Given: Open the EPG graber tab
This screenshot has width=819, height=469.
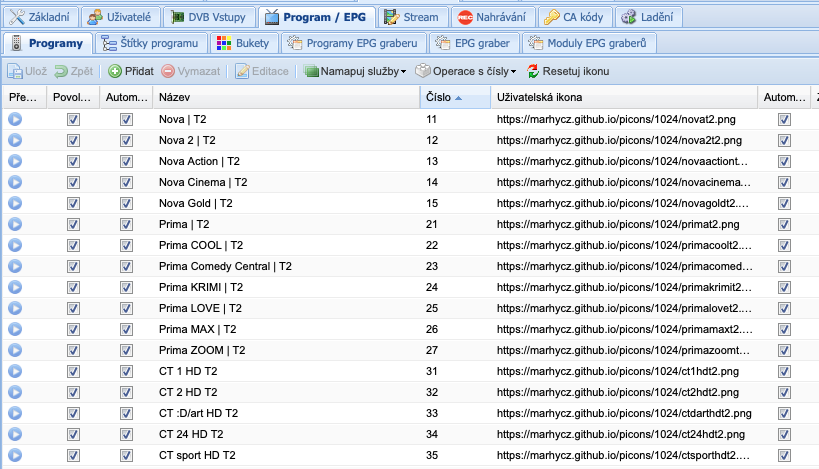Looking at the screenshot, I should (474, 43).
